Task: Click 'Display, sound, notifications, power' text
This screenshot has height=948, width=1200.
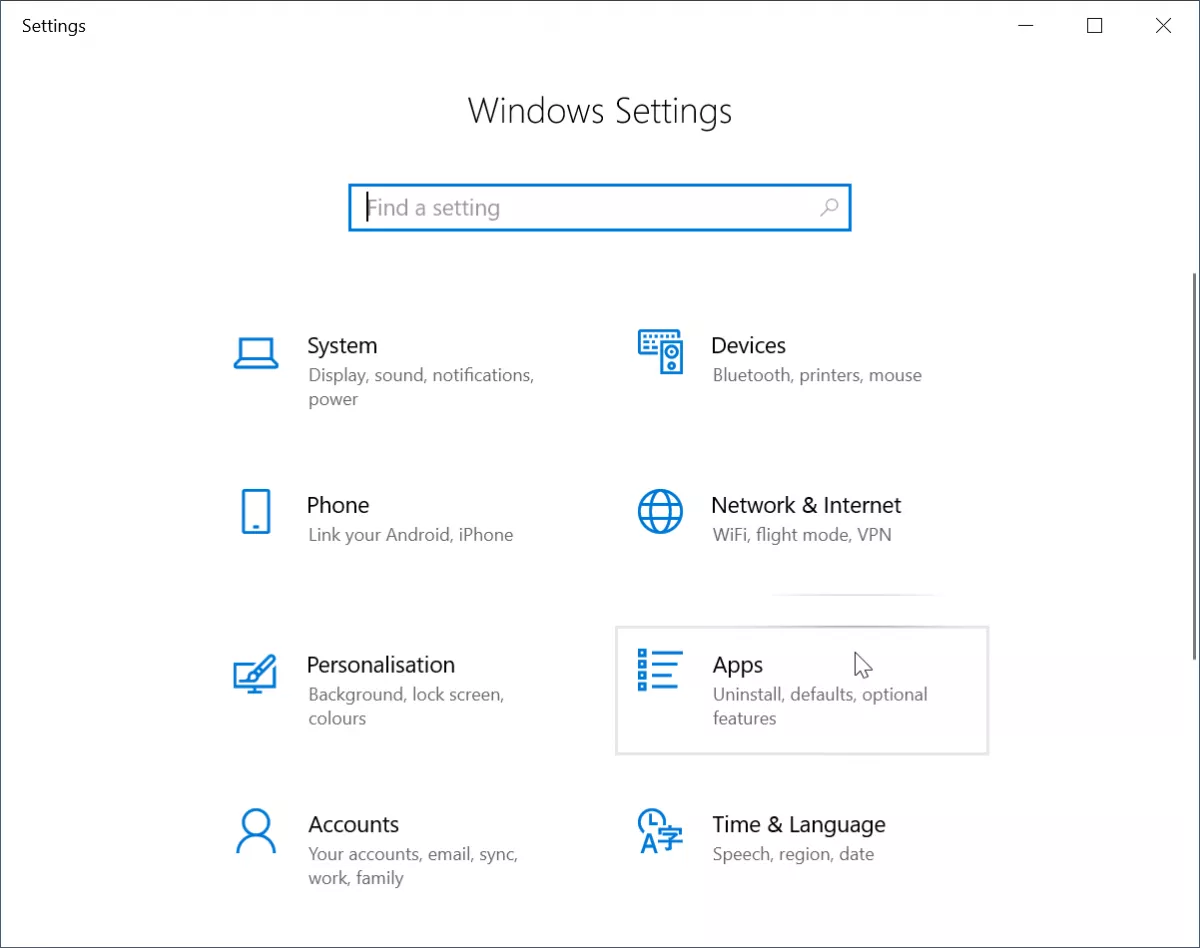Action: 421,387
